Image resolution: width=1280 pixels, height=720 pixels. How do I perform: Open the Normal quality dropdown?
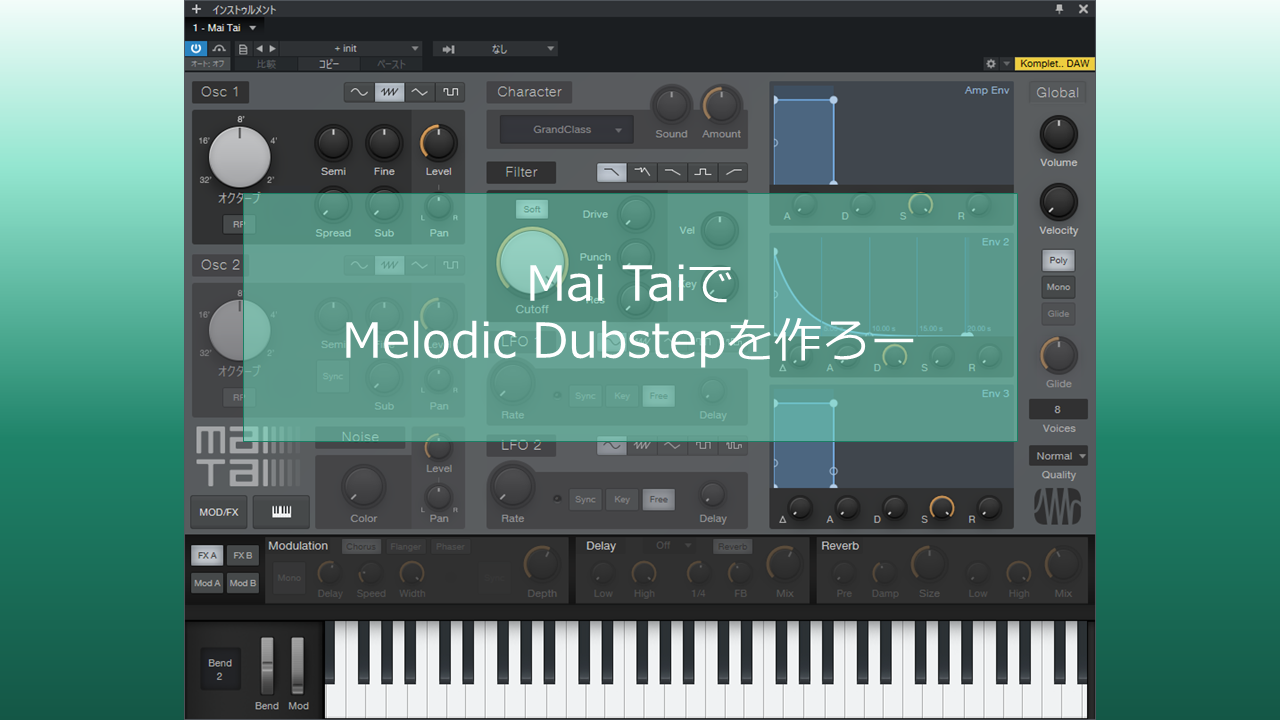pos(1058,456)
